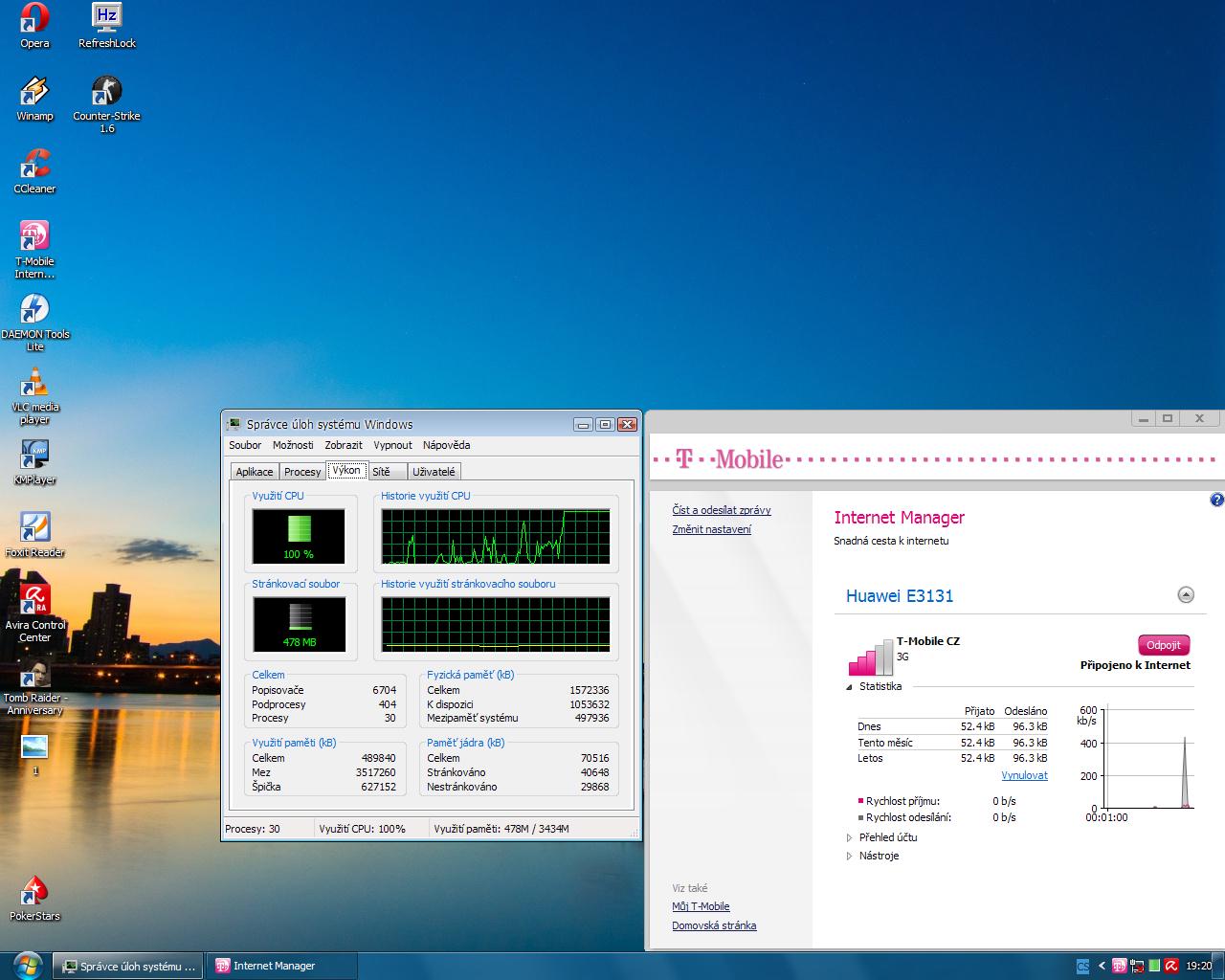Open the VLC media player icon
Viewport: 1225px width, 980px height.
click(34, 384)
